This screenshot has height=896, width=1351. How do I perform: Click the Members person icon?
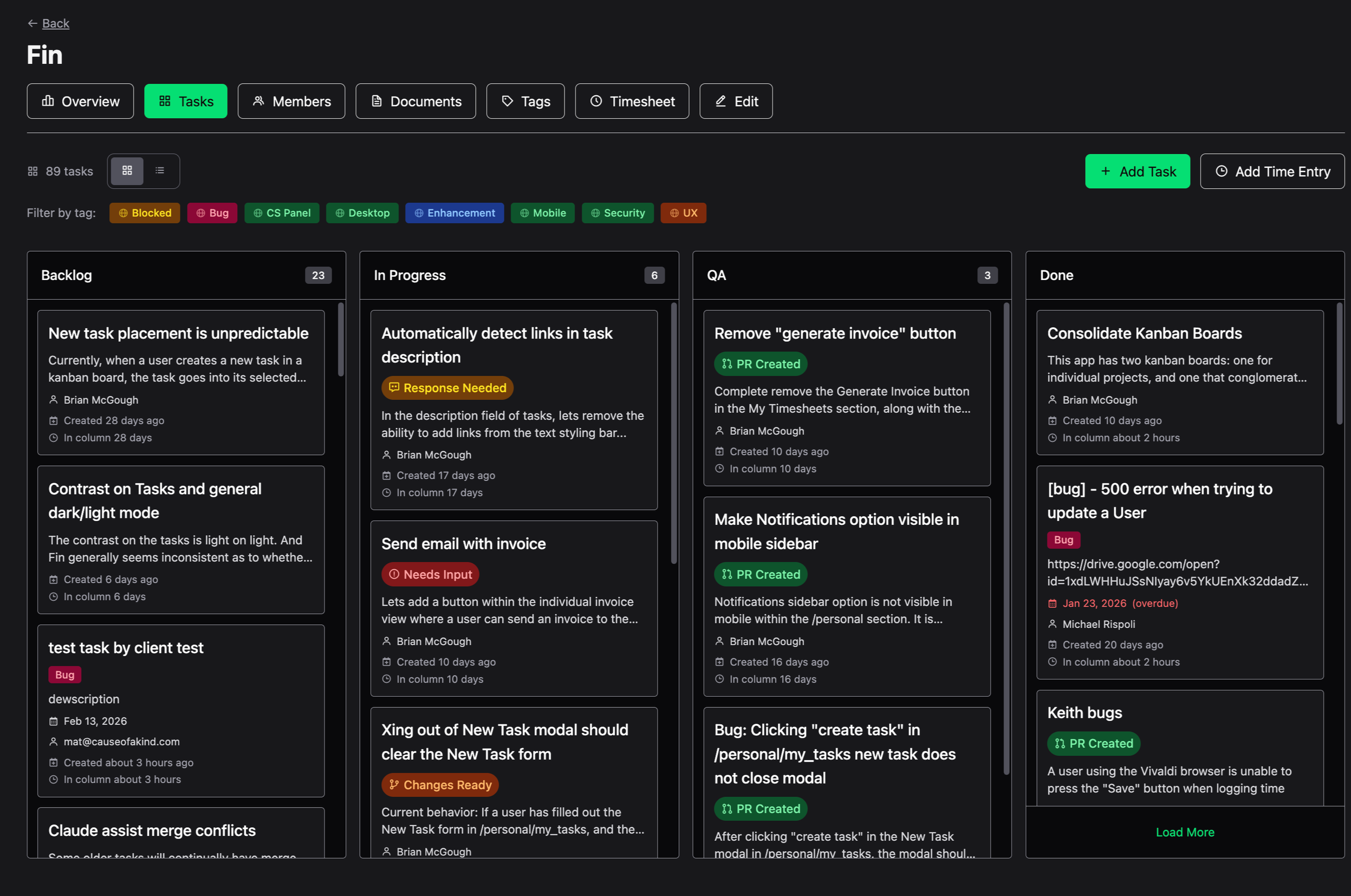click(x=258, y=101)
